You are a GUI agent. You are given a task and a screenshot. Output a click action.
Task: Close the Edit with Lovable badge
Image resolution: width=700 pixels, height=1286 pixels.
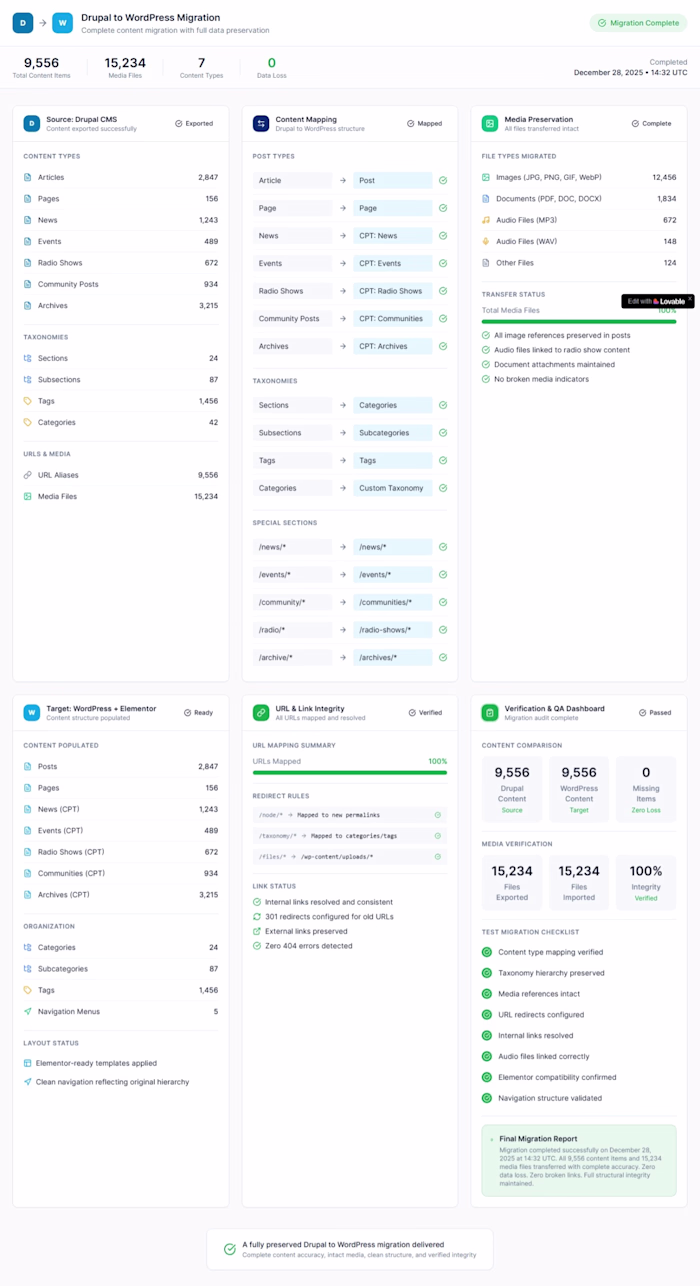pyautogui.click(x=690, y=299)
